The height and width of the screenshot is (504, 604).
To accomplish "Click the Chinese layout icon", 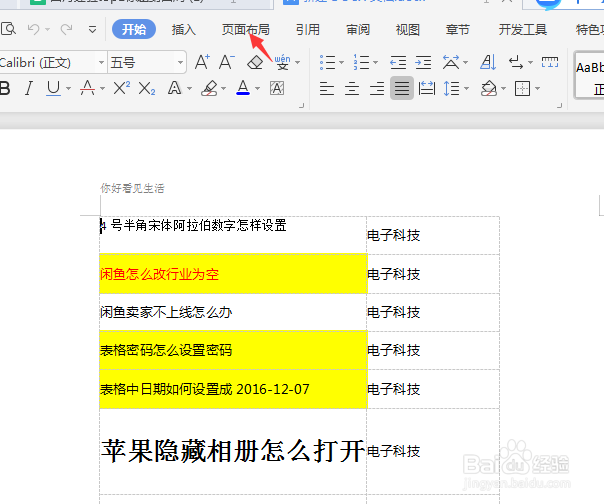I will [451, 62].
